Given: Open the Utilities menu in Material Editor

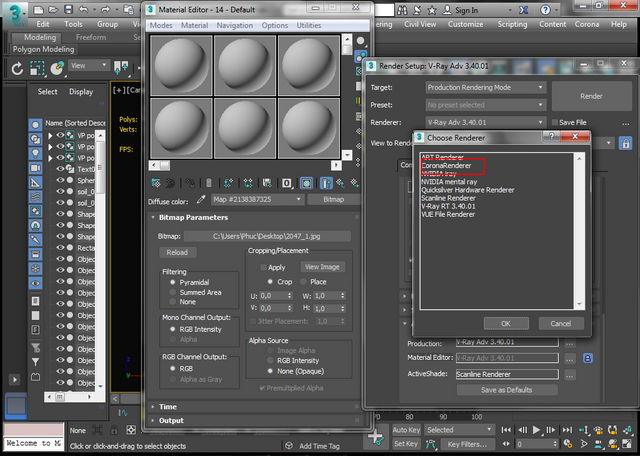Looking at the screenshot, I should (x=309, y=25).
